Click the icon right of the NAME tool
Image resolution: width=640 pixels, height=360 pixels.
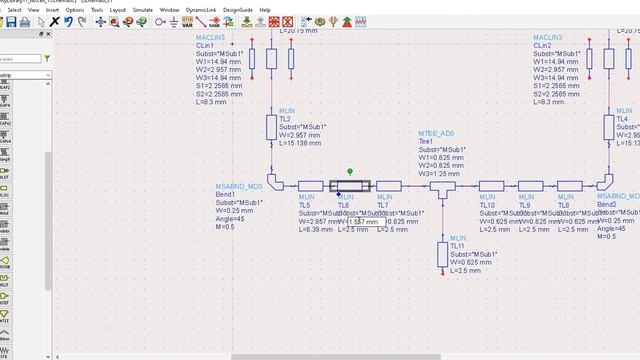point(228,22)
